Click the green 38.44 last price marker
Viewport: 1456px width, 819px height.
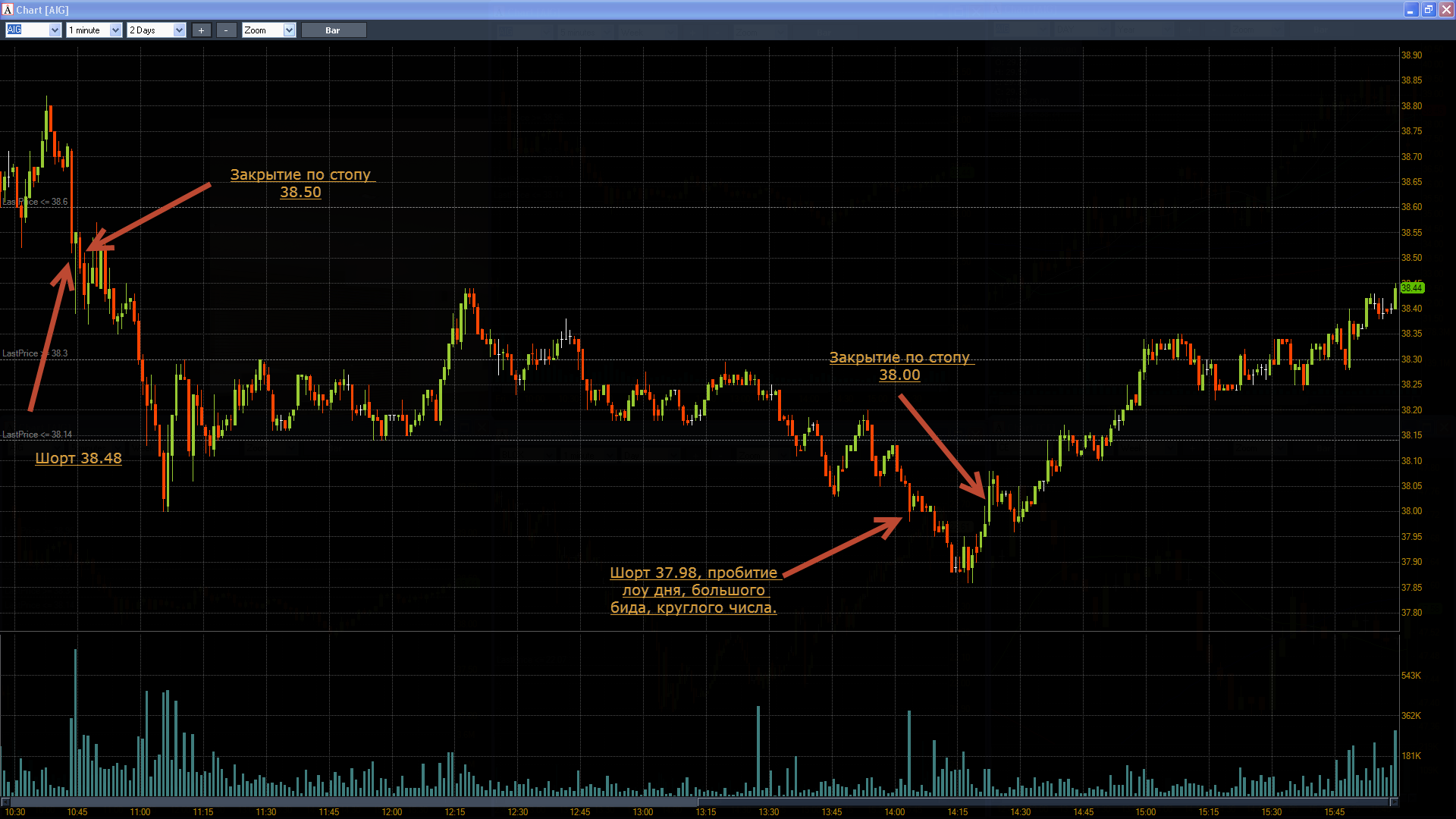[x=1412, y=287]
